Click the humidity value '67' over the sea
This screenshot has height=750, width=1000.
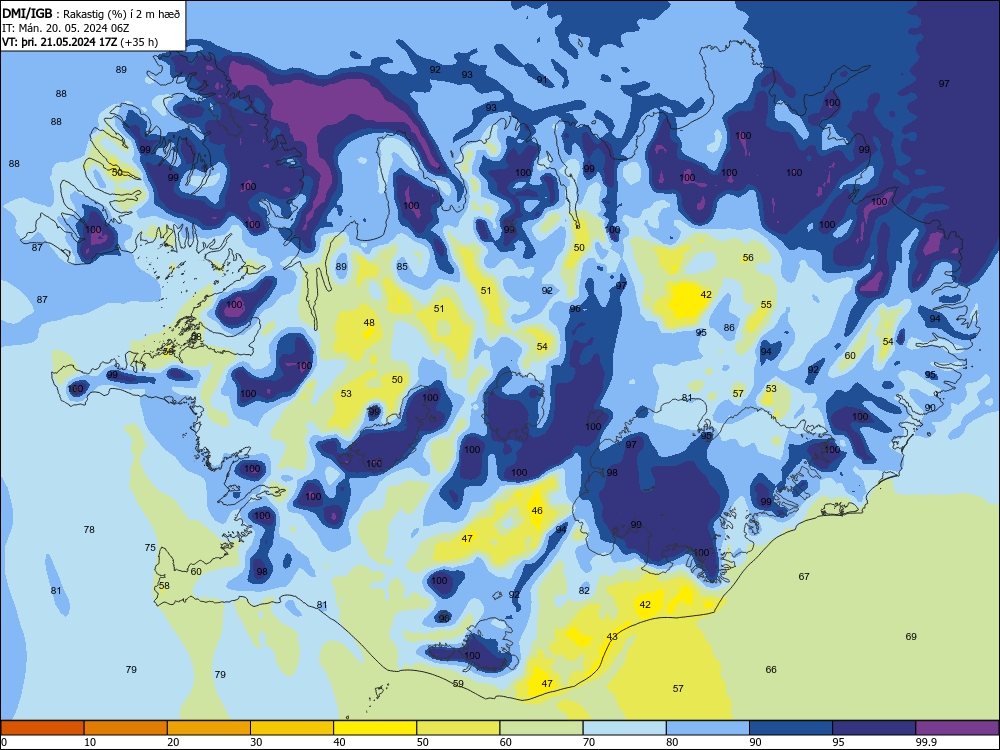click(x=804, y=577)
